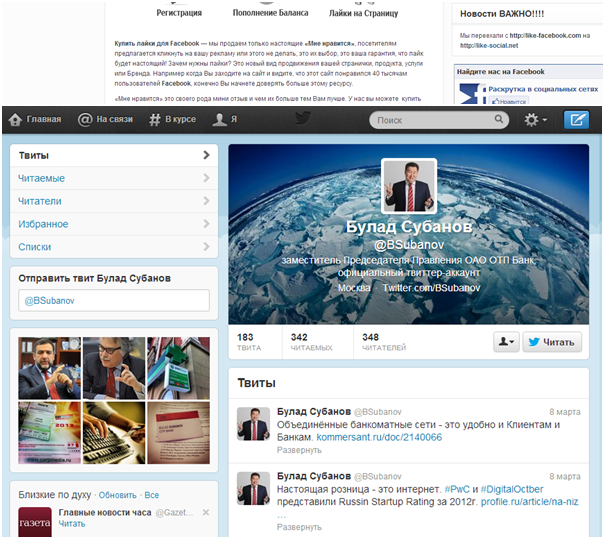Select the Избранное sidebar tab
Screen dimensions: 603x540
click(114, 224)
